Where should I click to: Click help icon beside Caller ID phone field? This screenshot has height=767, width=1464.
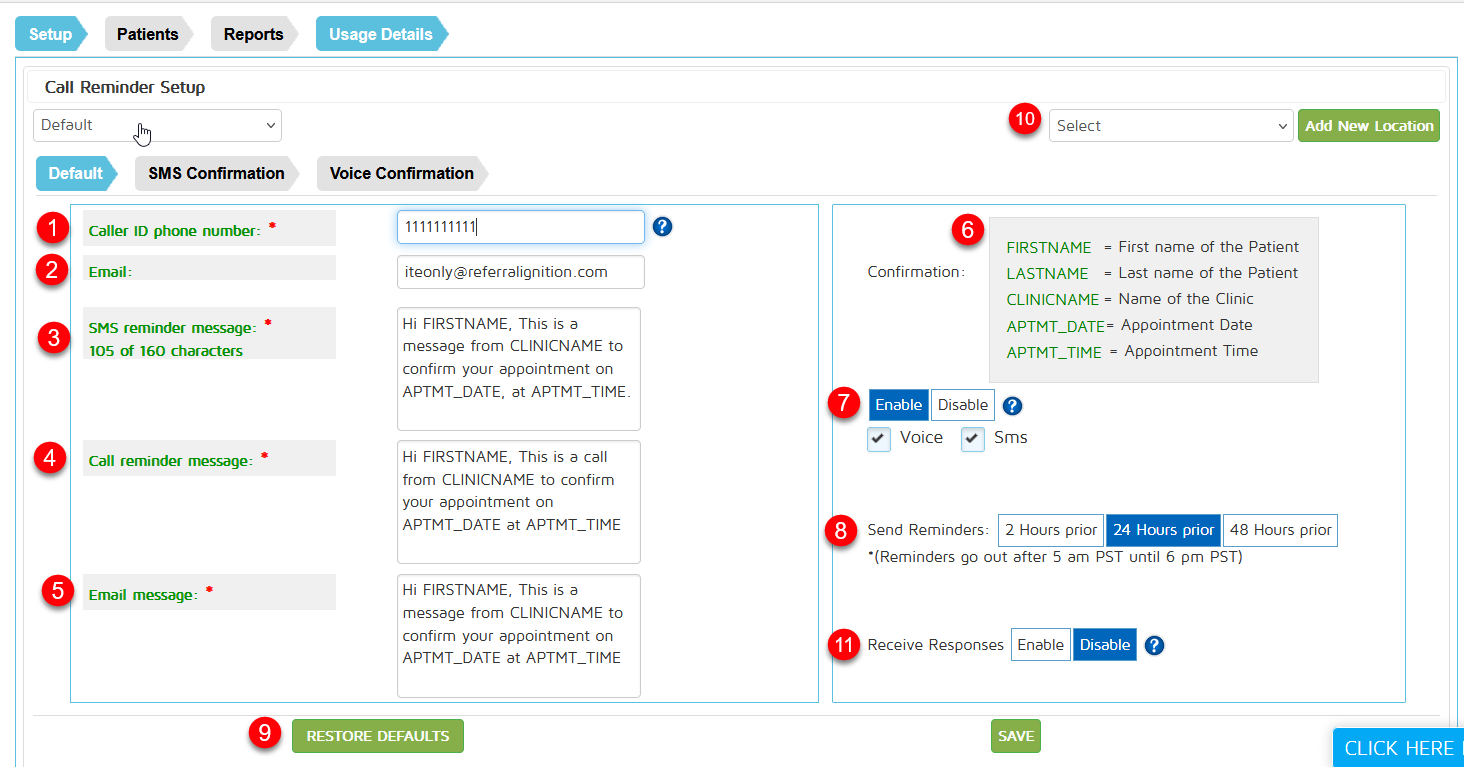(x=662, y=227)
